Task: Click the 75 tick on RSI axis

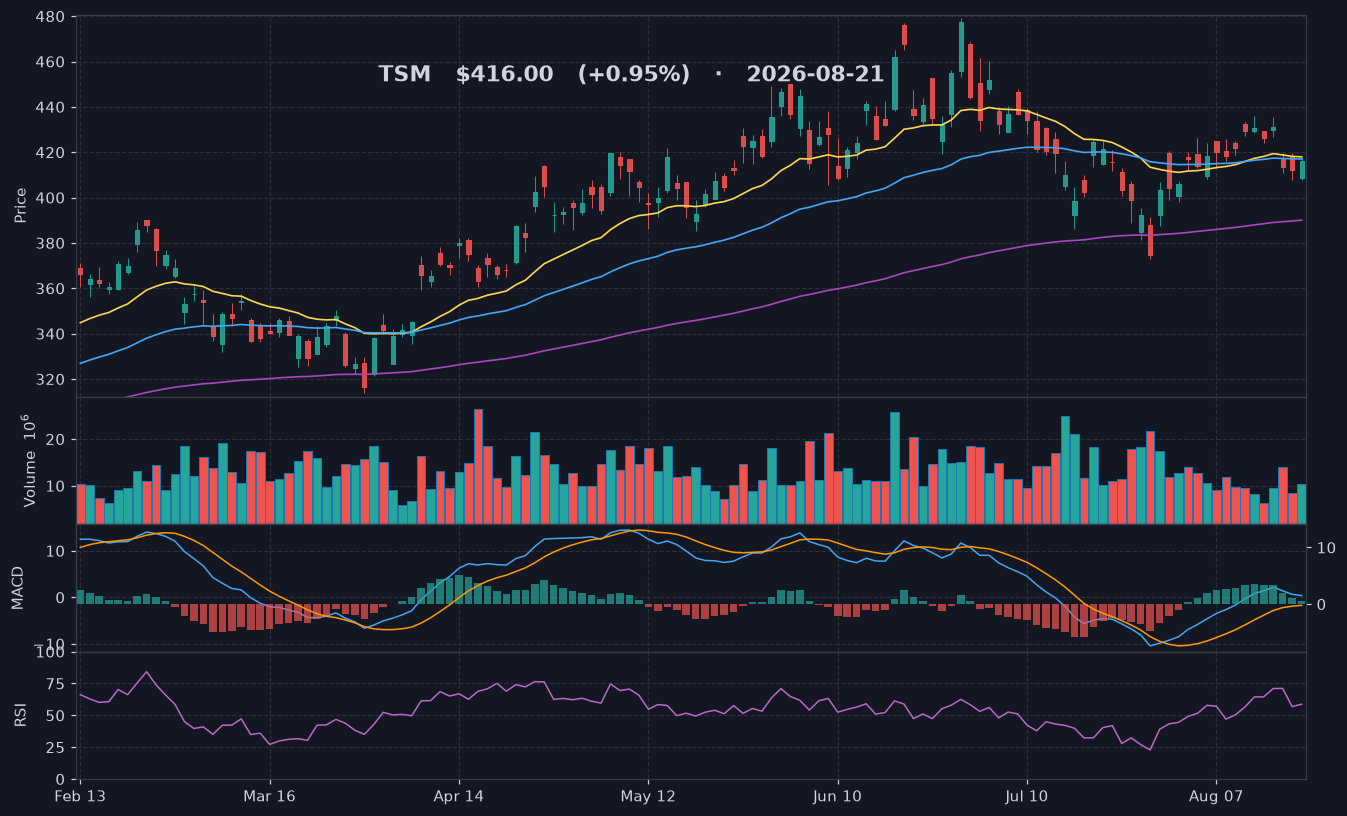Action: [x=56, y=684]
